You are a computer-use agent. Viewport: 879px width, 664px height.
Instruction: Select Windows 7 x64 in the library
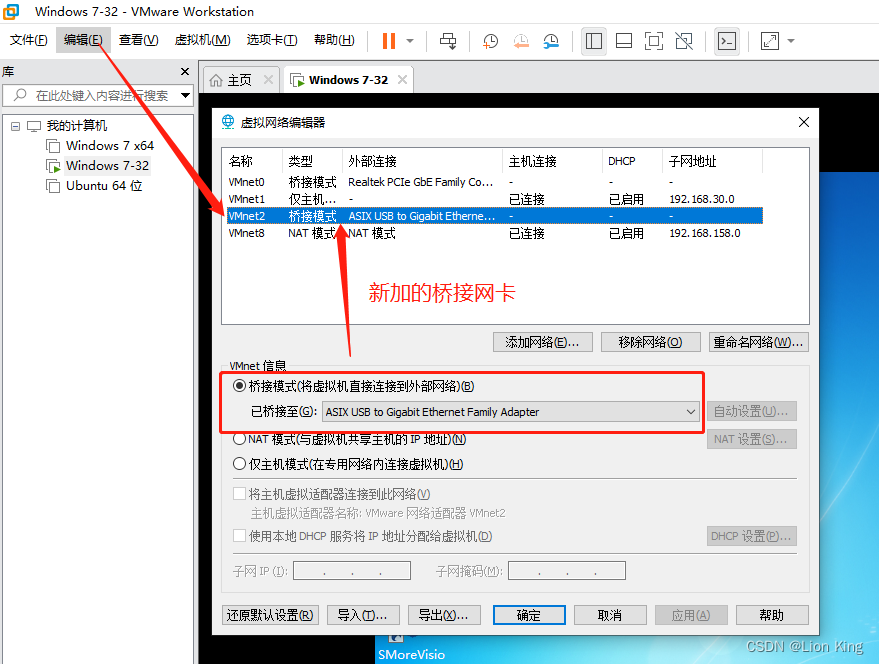pyautogui.click(x=109, y=146)
